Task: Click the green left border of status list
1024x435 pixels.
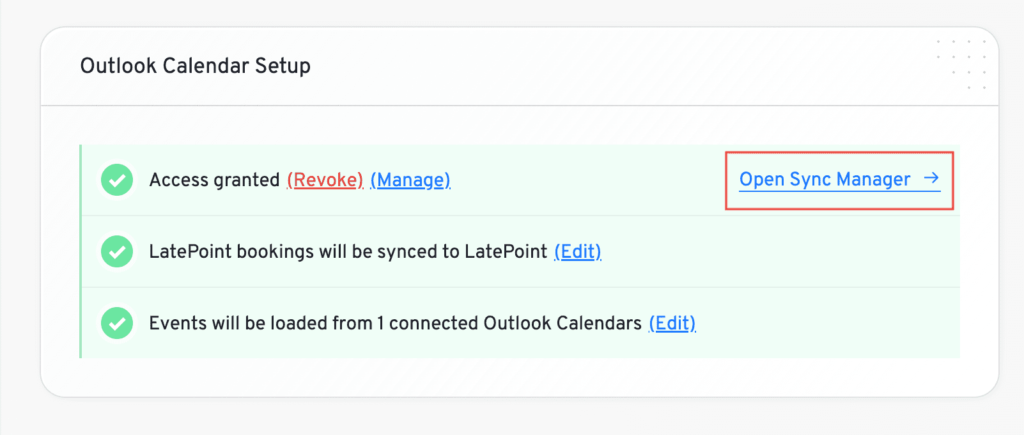Action: [x=80, y=252]
